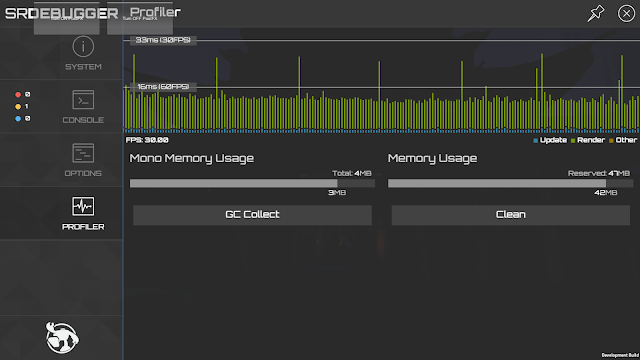The image size is (640, 360).
Task: Click the blue Update legend swatch
Action: (536, 140)
